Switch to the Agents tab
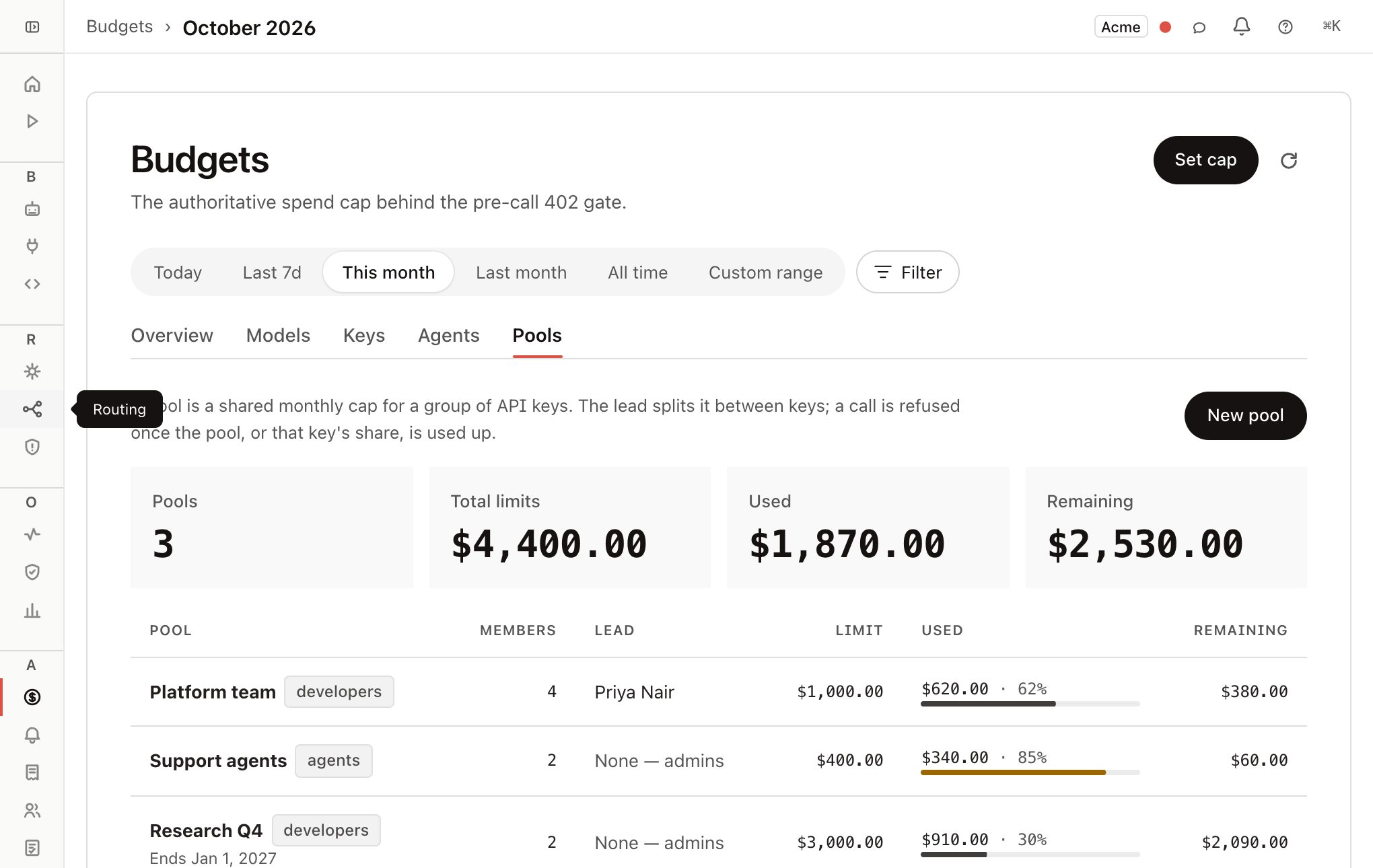The width and height of the screenshot is (1373, 868). click(x=449, y=335)
